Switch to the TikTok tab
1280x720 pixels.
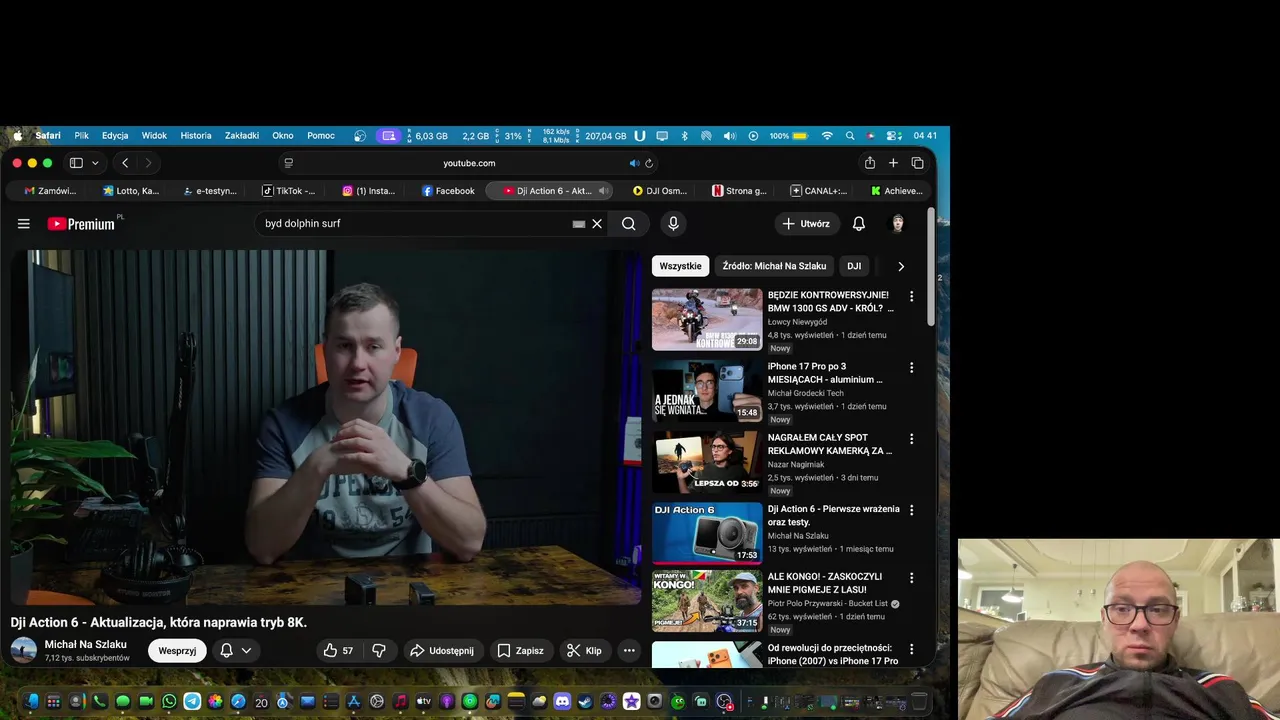(x=288, y=191)
